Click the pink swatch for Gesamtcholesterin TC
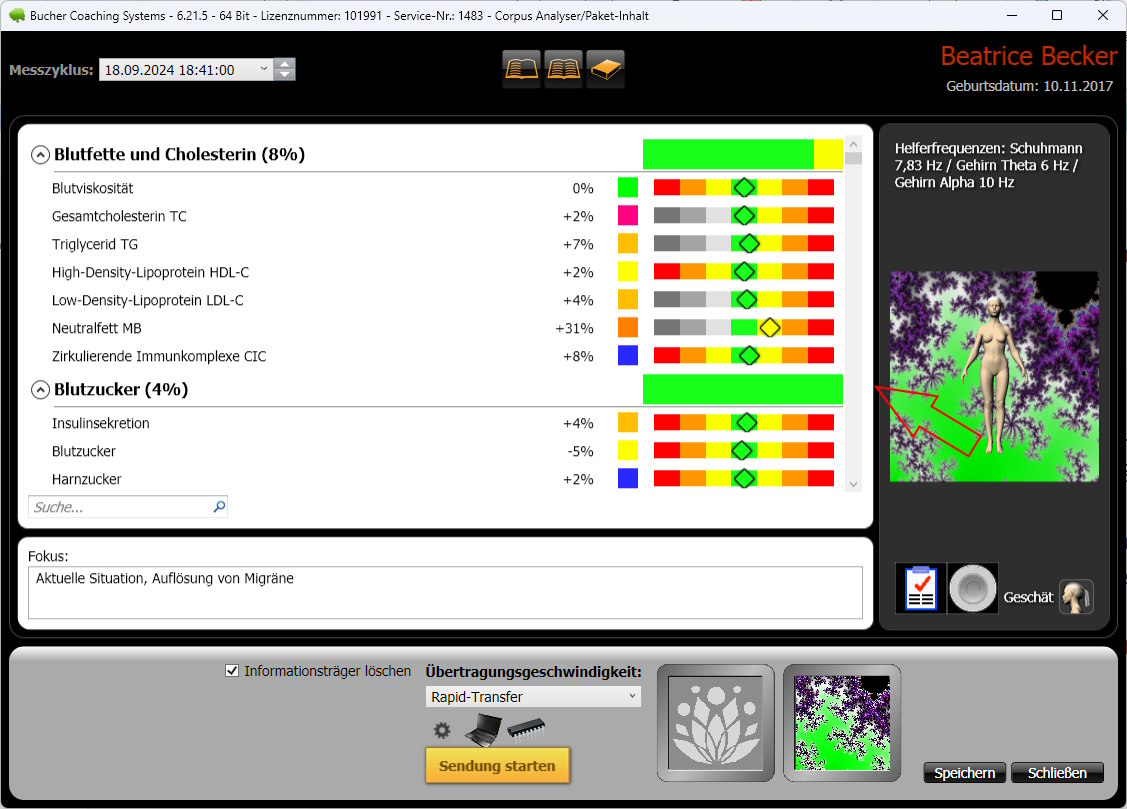The height and width of the screenshot is (809, 1127). pyautogui.click(x=628, y=216)
